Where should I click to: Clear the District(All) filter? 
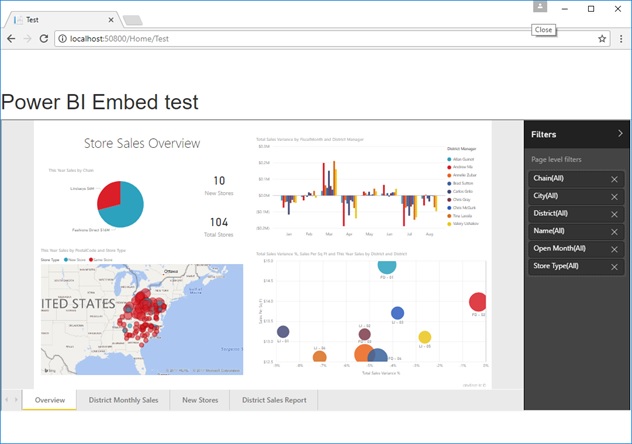(614, 214)
